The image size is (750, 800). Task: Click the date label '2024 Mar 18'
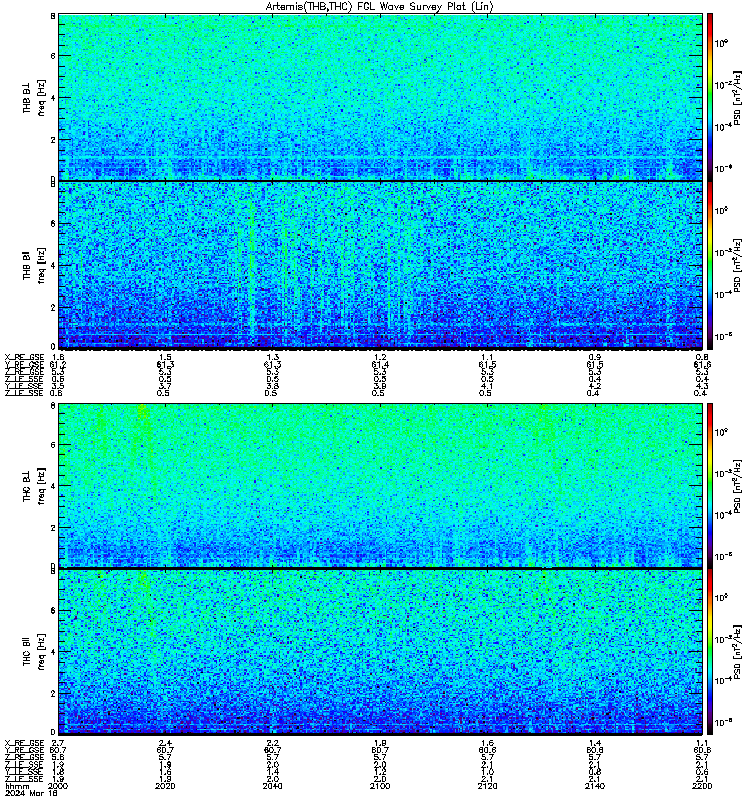click(31, 793)
